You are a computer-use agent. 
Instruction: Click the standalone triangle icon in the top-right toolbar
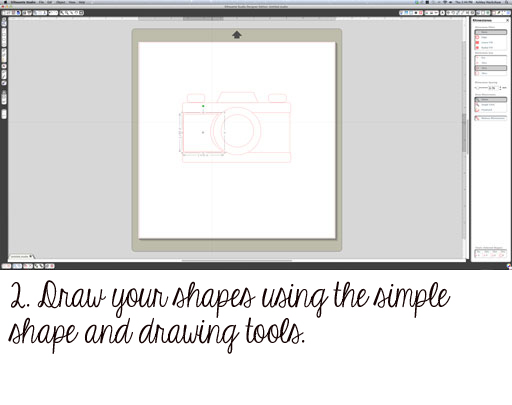pyautogui.click(x=443, y=13)
